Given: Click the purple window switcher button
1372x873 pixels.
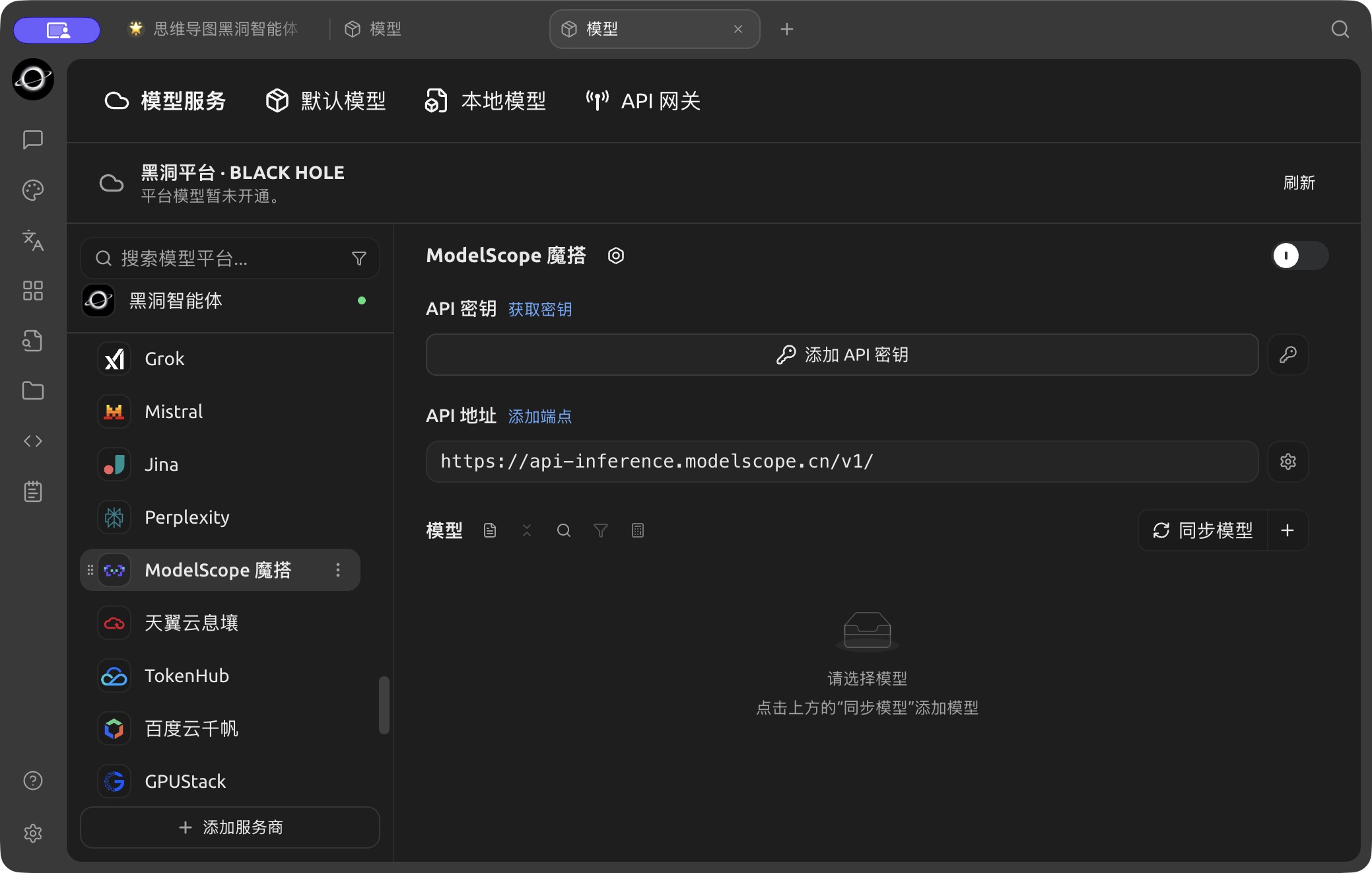Looking at the screenshot, I should (x=57, y=30).
